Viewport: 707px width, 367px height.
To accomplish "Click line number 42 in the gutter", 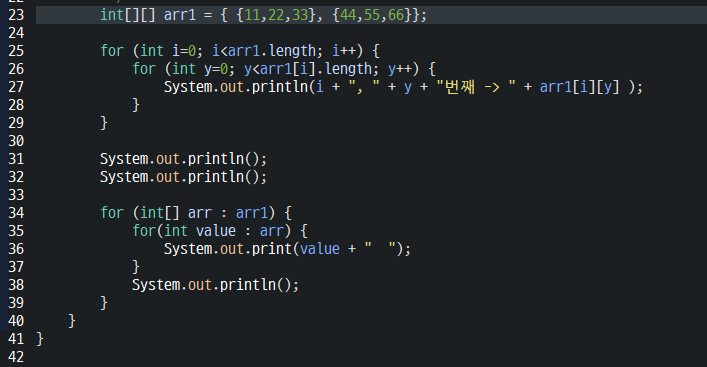I will tap(16, 357).
